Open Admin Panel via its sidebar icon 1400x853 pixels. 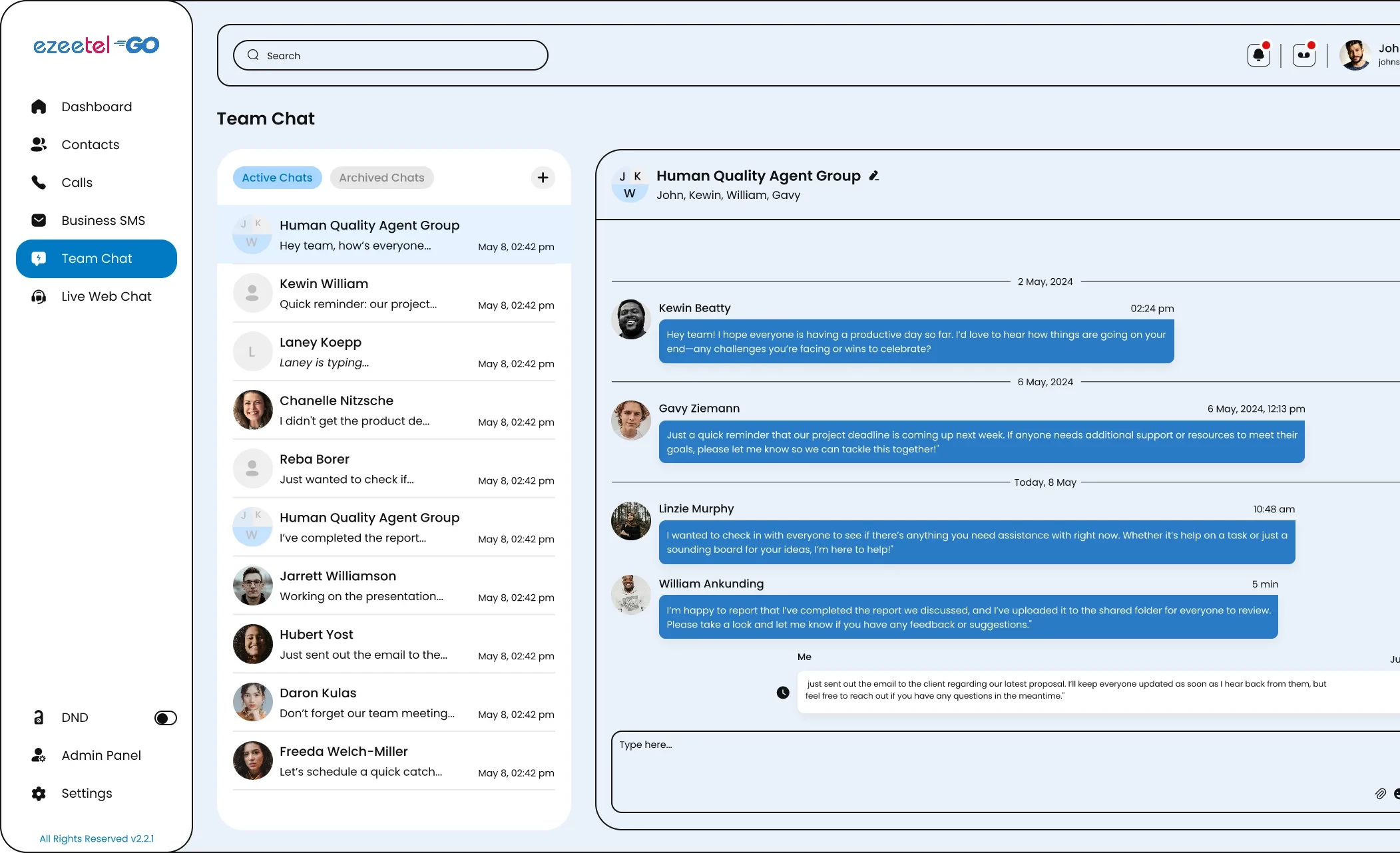pyautogui.click(x=38, y=755)
